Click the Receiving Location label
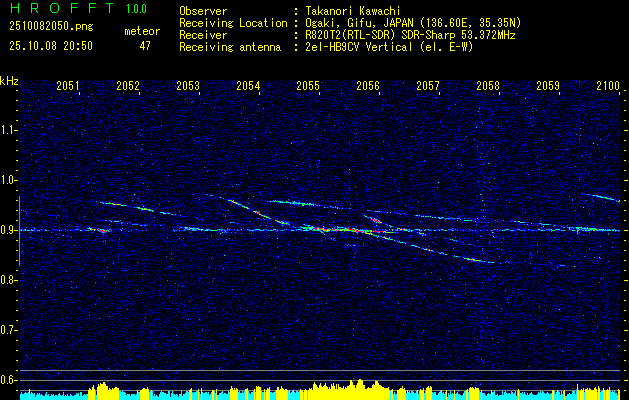 (233, 23)
